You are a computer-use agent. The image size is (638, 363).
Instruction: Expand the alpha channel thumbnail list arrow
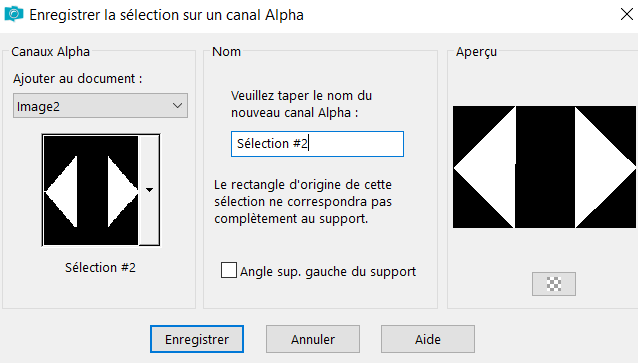(149, 190)
